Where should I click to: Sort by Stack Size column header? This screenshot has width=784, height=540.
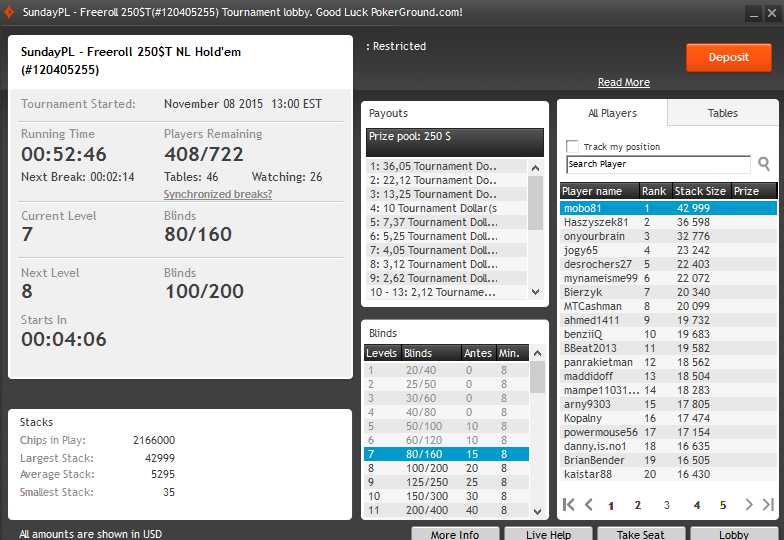pyautogui.click(x=700, y=191)
